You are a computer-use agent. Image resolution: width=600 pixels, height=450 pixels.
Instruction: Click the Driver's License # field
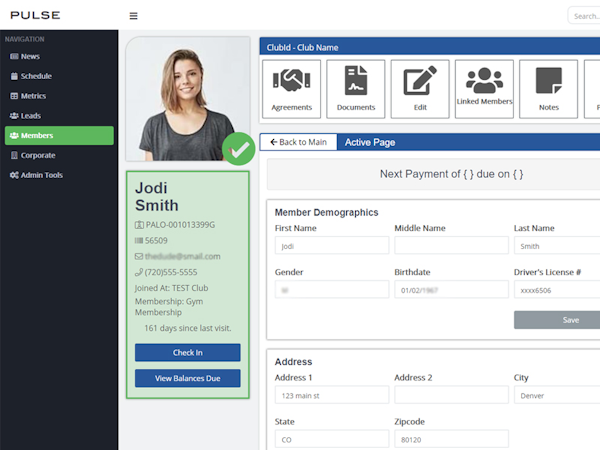[x=557, y=290]
